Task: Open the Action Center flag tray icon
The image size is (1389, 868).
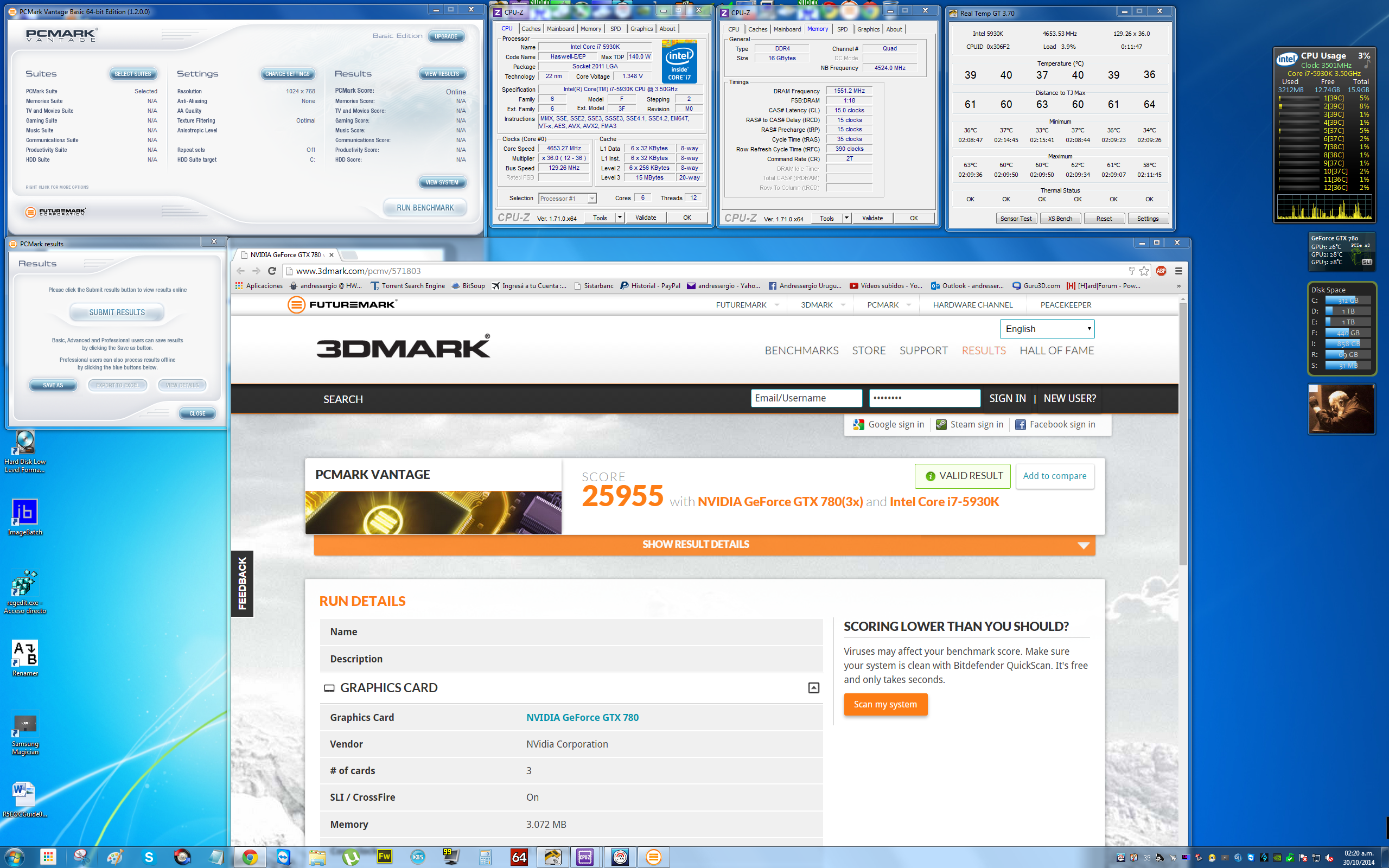Action: 1303,858
